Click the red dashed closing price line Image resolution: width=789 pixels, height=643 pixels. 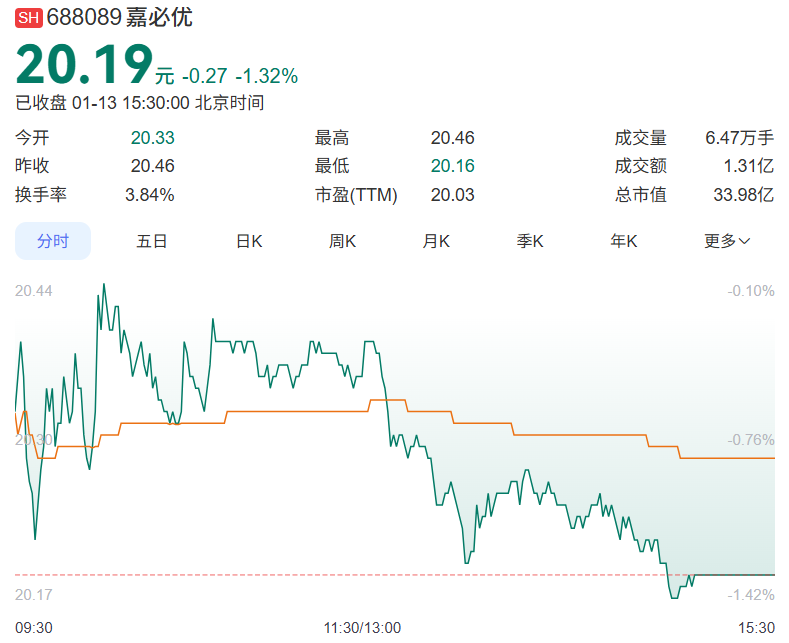pyautogui.click(x=300, y=575)
